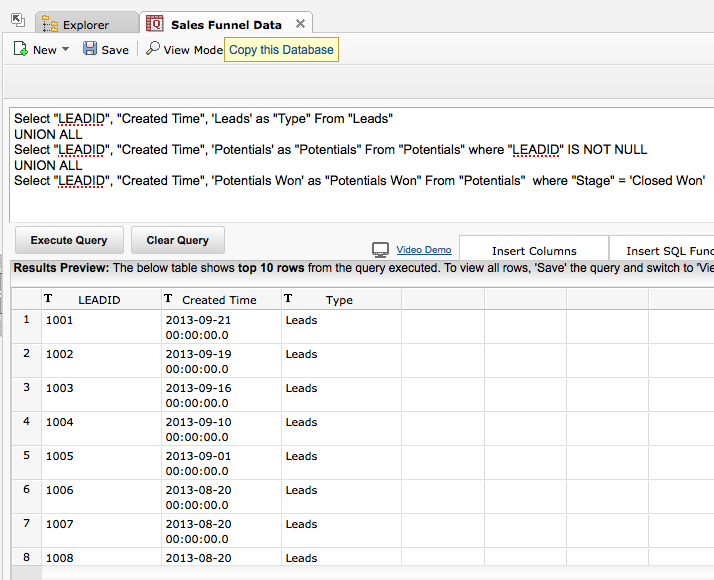Close the Sales Funnel Data tab
Viewport: 714px width, 580px height.
[301, 24]
